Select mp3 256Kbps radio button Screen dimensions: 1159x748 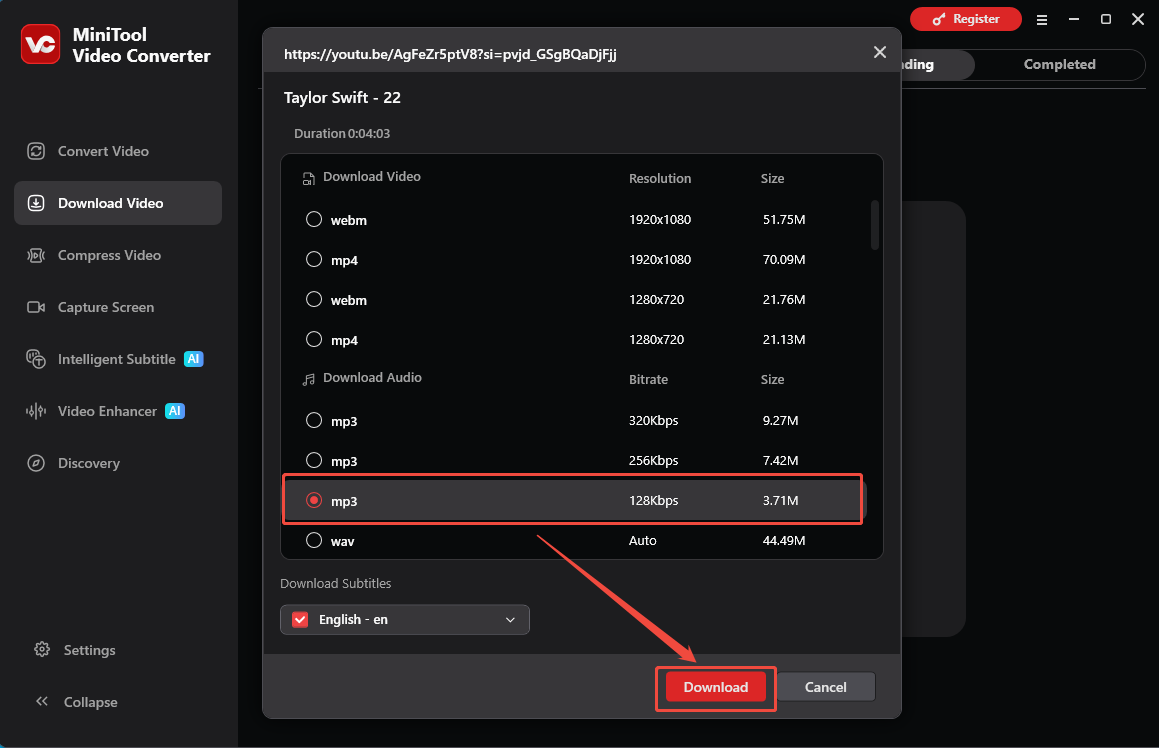(314, 460)
